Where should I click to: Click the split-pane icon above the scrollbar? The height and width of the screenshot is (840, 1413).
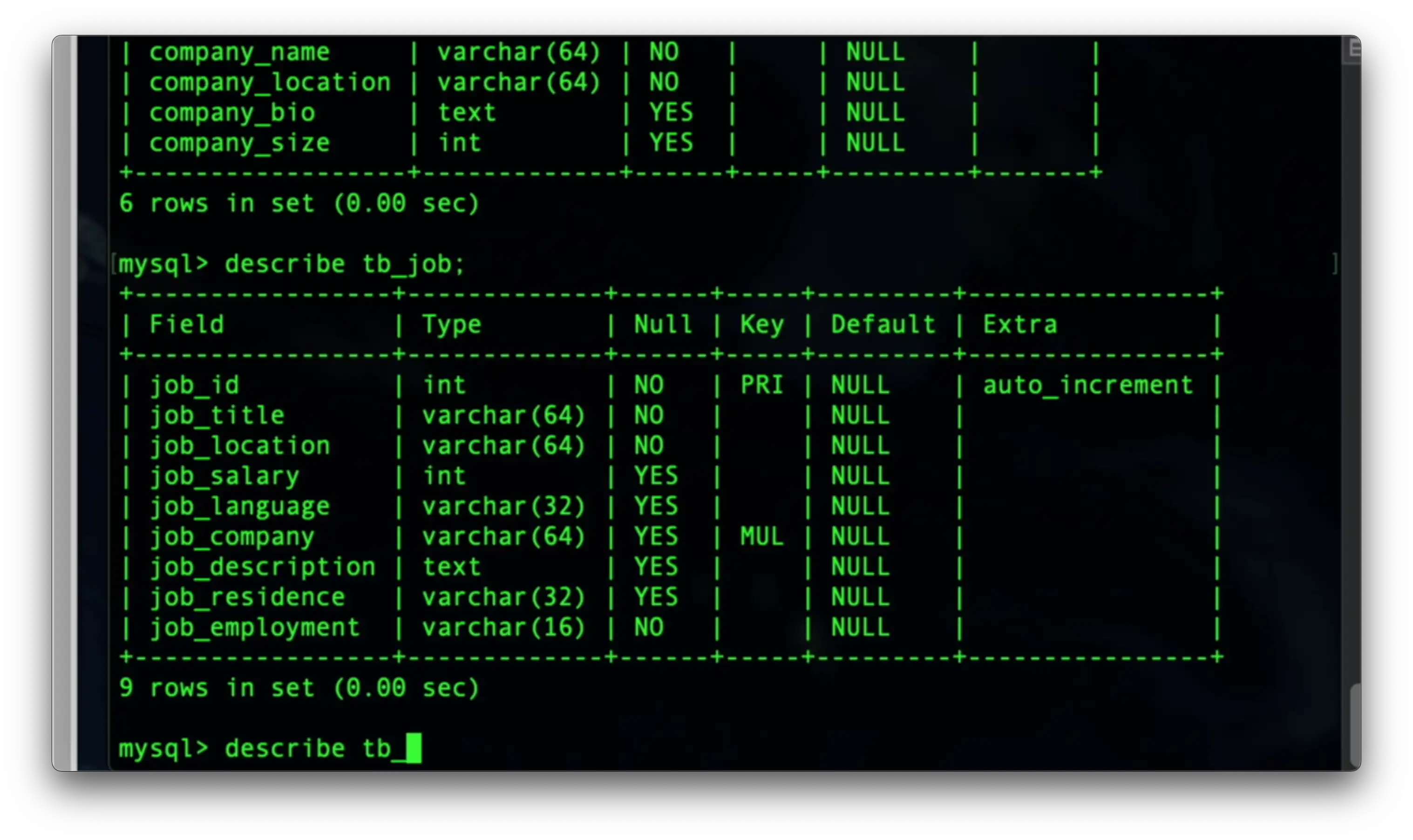(x=1353, y=50)
